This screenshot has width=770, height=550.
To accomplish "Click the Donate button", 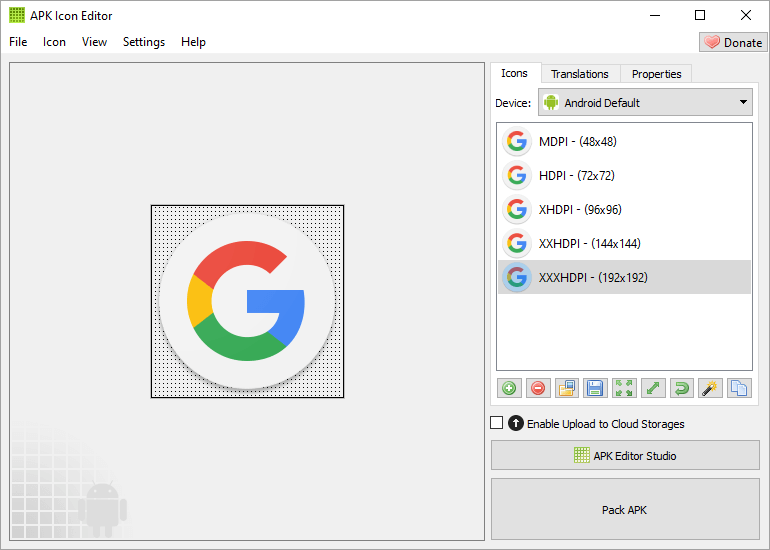I will 733,42.
